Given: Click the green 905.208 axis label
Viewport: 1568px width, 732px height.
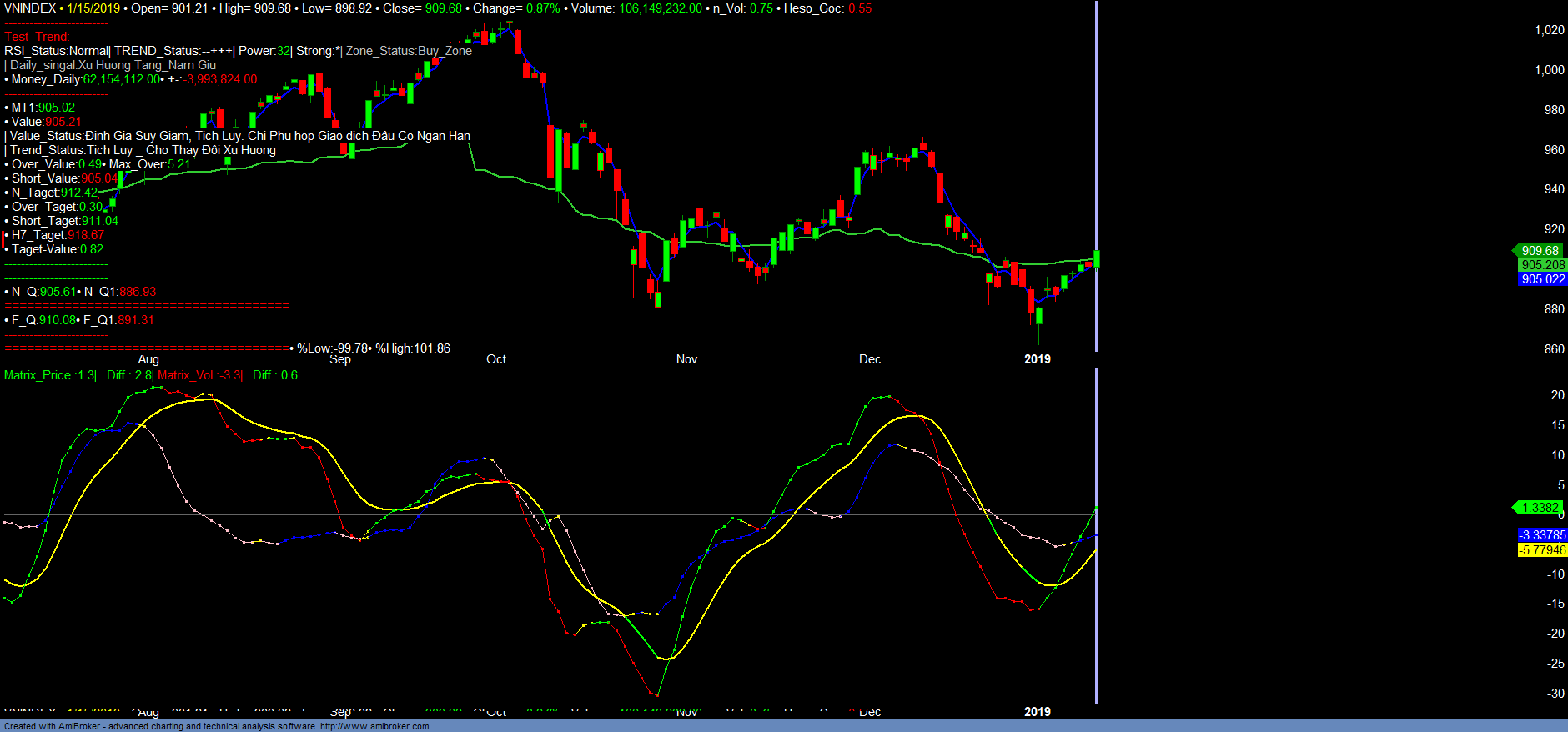Looking at the screenshot, I should click(x=1542, y=265).
